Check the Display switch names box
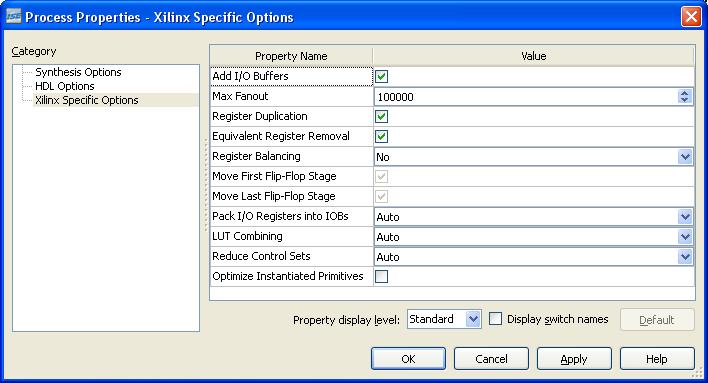The image size is (708, 383). click(x=495, y=319)
